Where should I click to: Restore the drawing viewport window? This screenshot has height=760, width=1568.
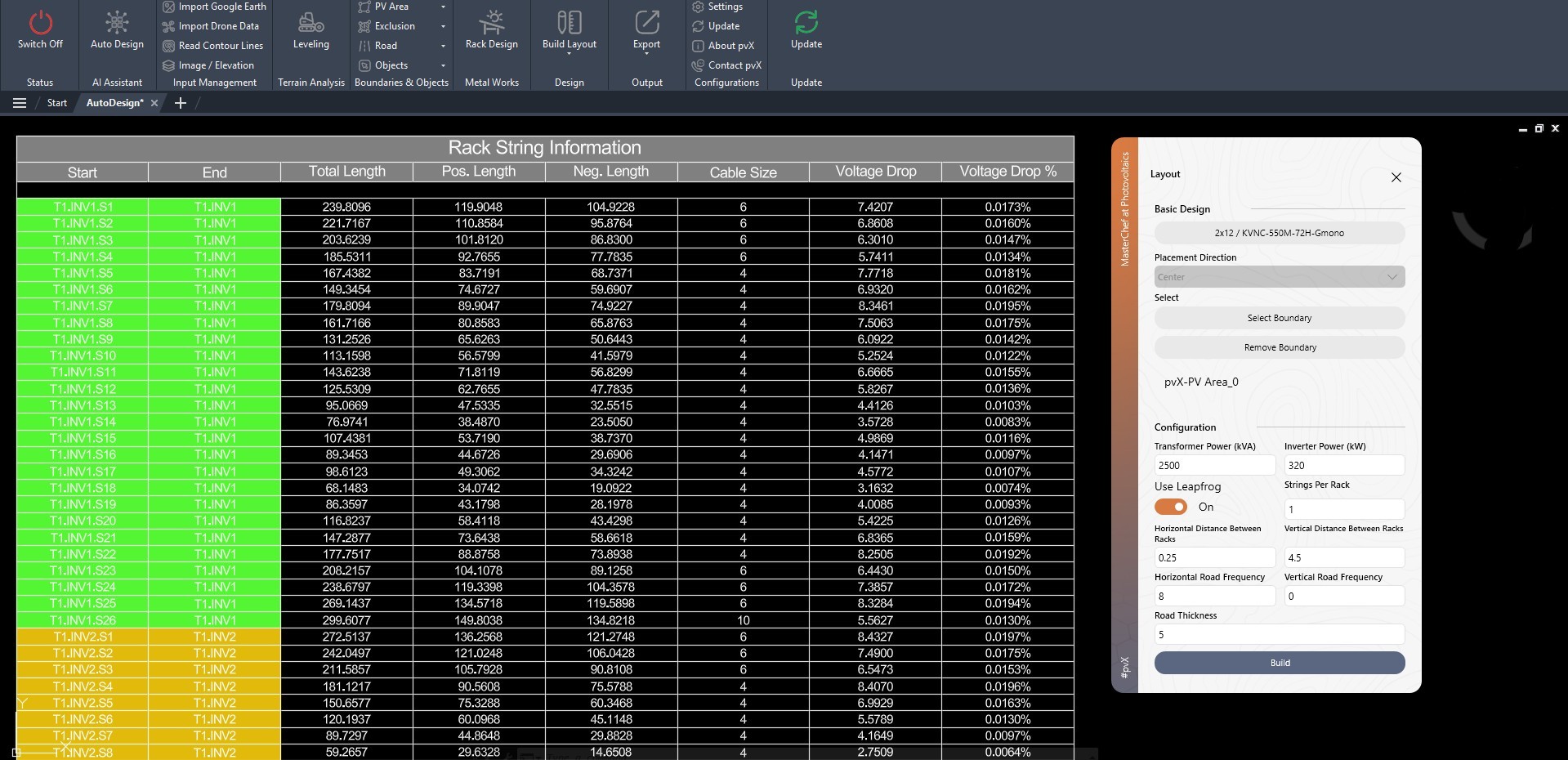point(1539,128)
